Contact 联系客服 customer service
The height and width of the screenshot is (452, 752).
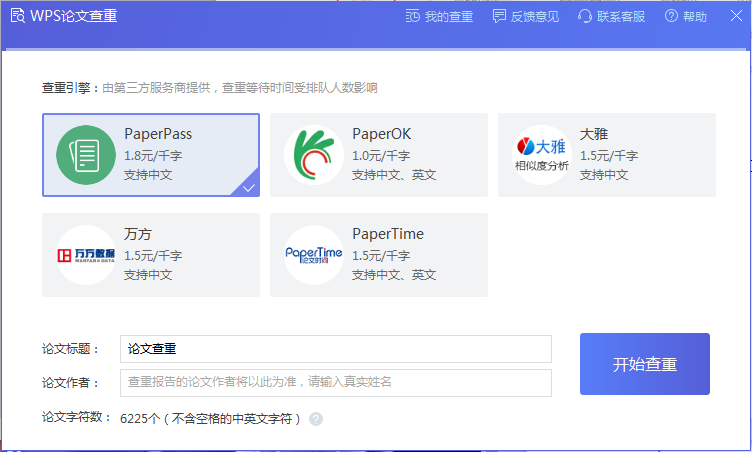point(611,16)
